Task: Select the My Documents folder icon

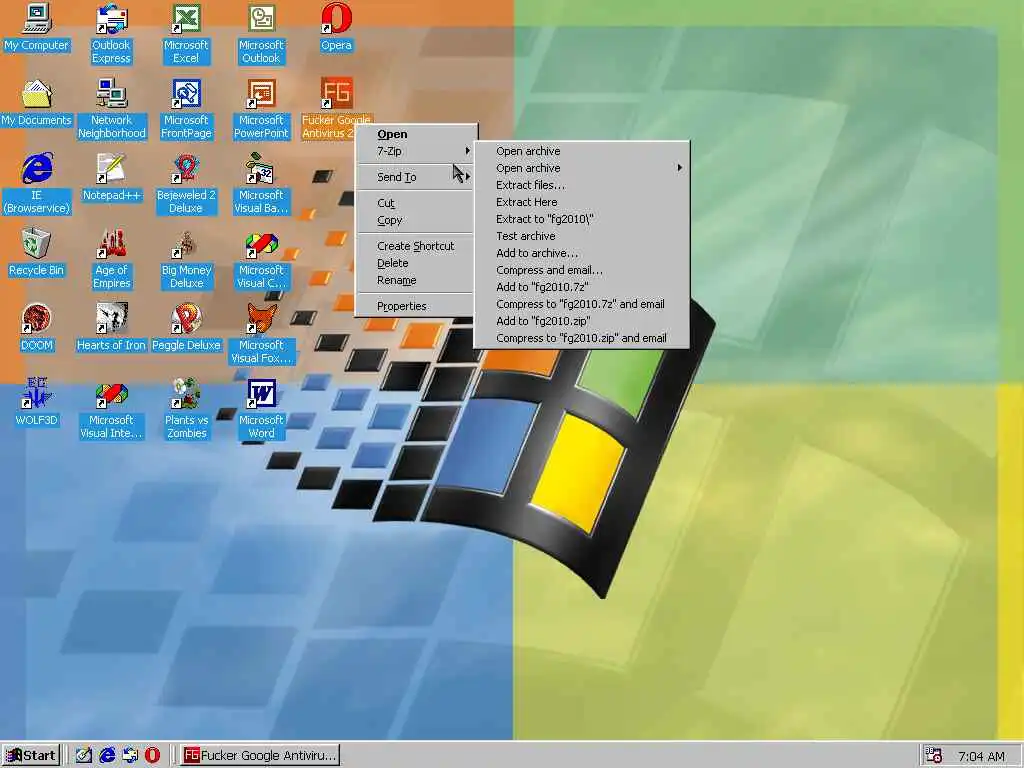Action: click(x=37, y=103)
